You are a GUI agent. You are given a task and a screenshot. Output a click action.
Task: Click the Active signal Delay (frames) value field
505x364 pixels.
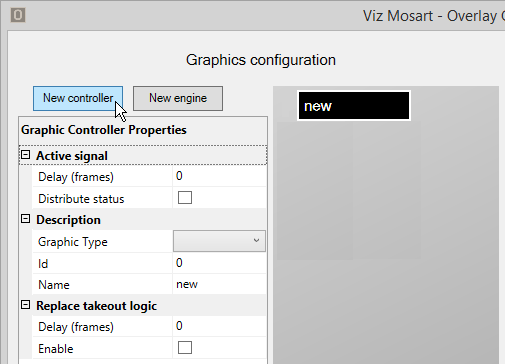[220, 176]
